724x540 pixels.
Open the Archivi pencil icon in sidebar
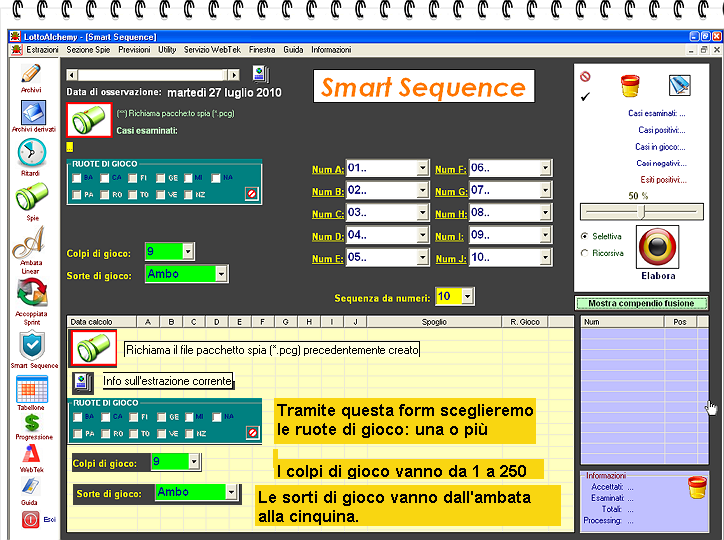pyautogui.click(x=31, y=73)
